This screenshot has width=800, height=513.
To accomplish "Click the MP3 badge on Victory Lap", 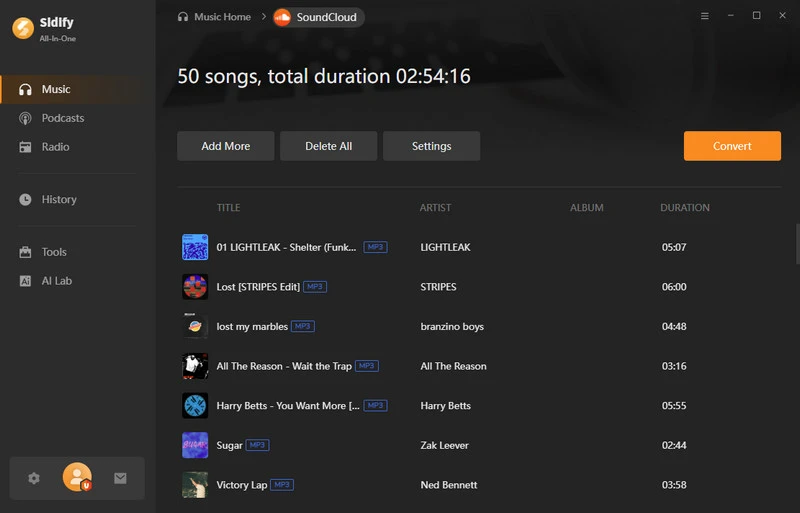I will point(282,484).
